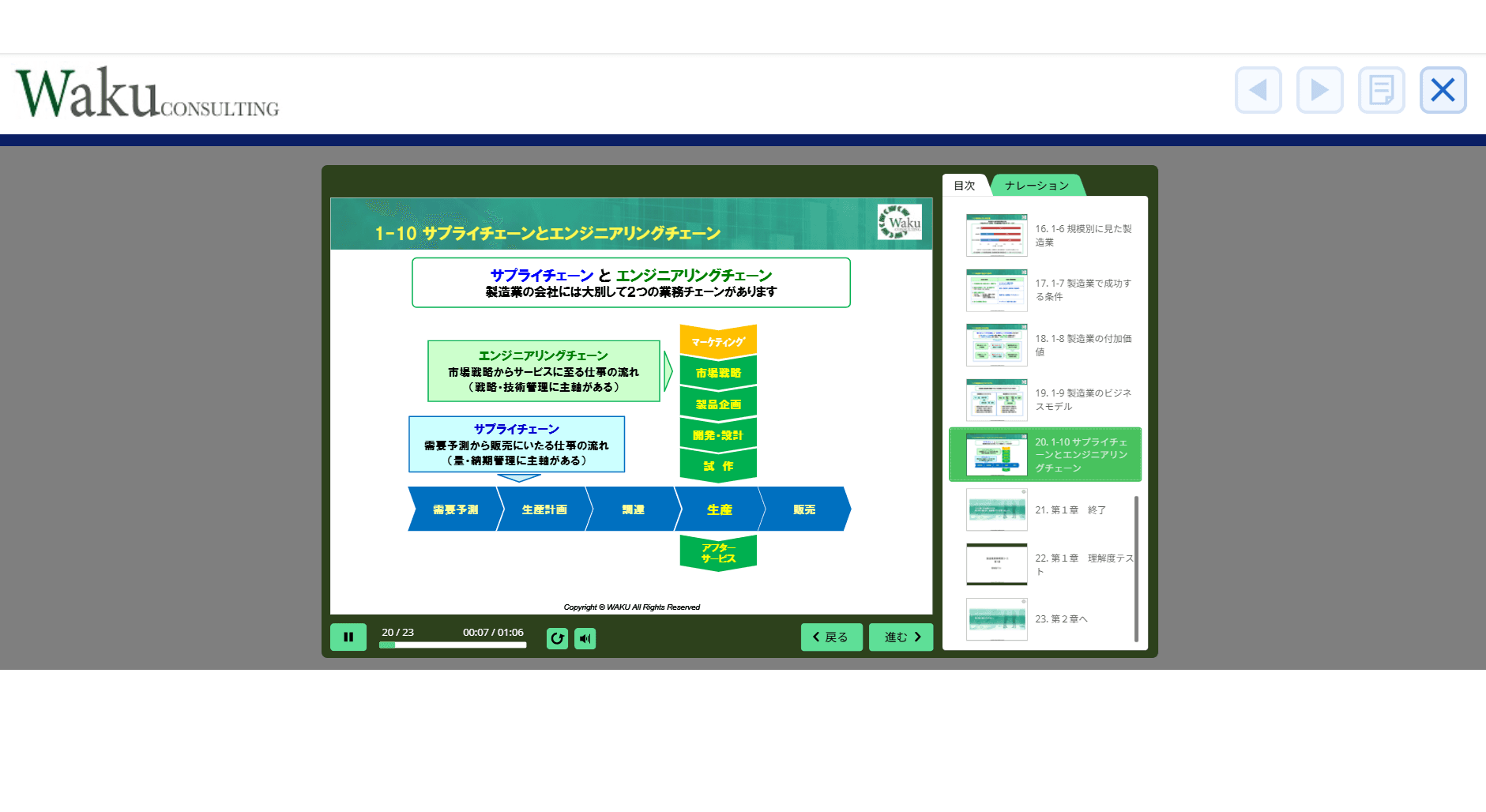The height and width of the screenshot is (812, 1486).
Task: Click the table of contents scrollbar
Action: [x=1136, y=569]
